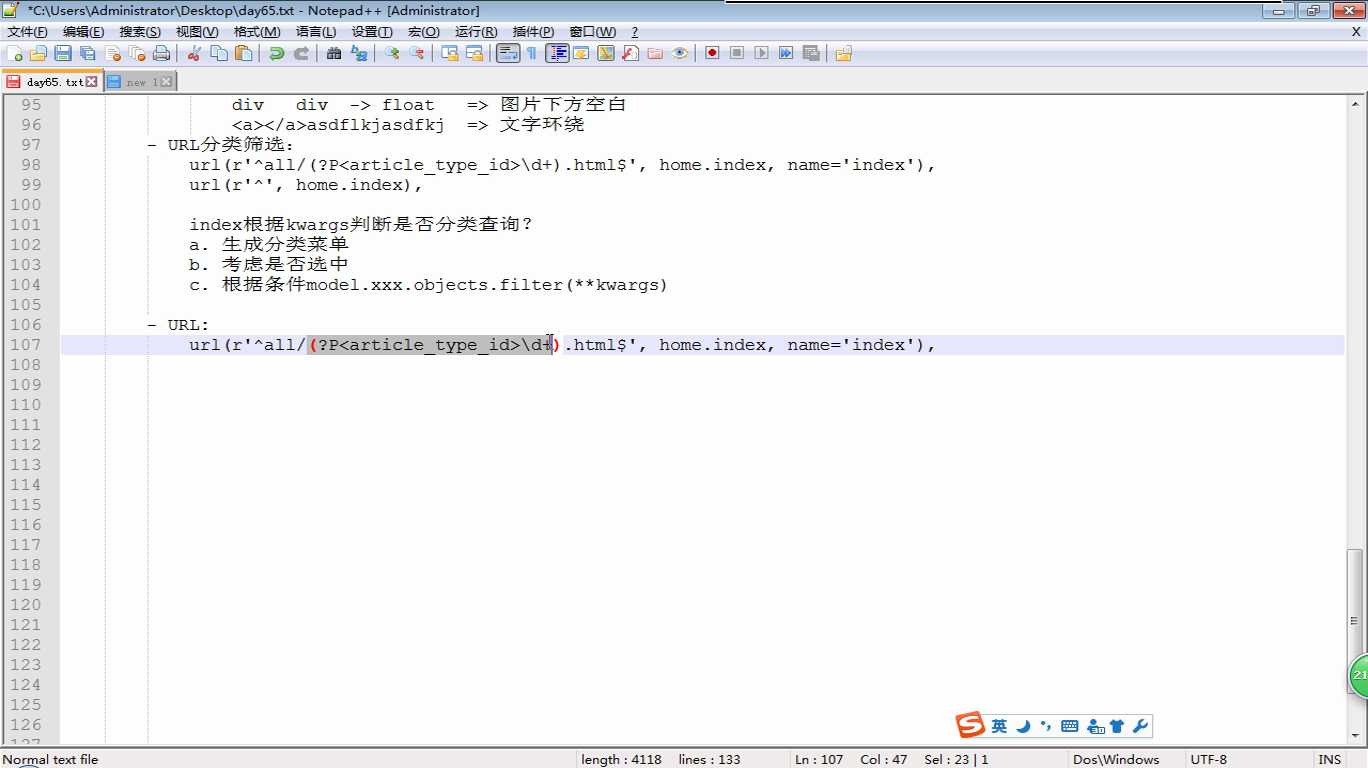Zoom out using toolbar magnifier
1368x768 pixels.
[x=416, y=53]
